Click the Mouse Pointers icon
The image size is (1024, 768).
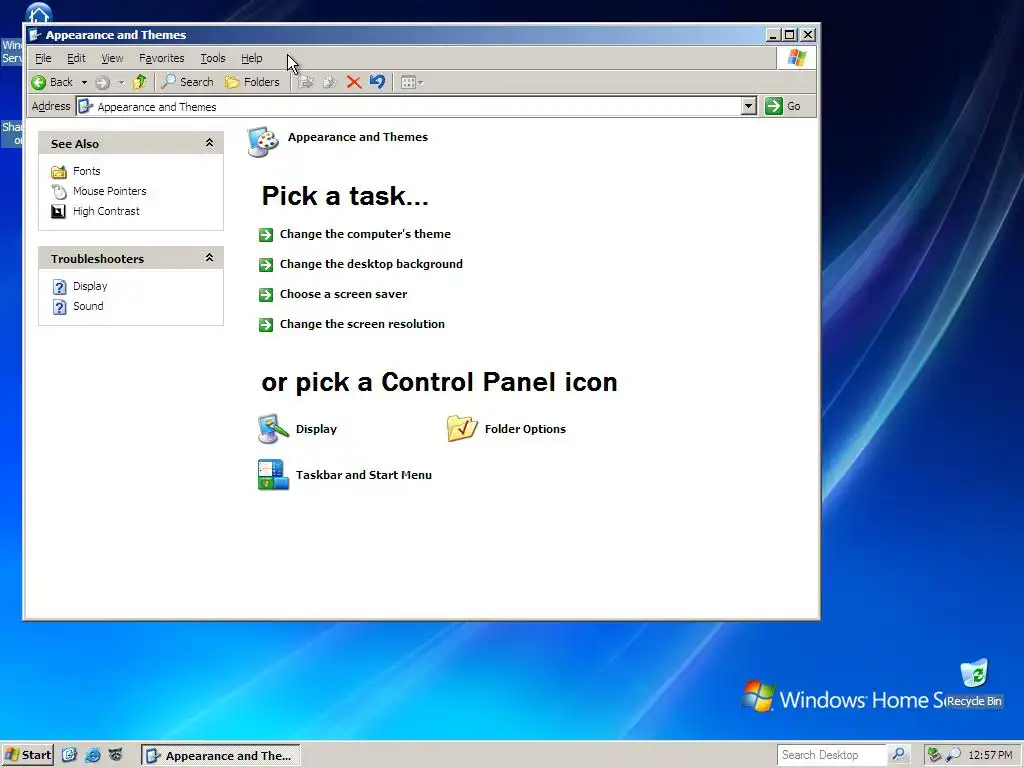tap(59, 191)
